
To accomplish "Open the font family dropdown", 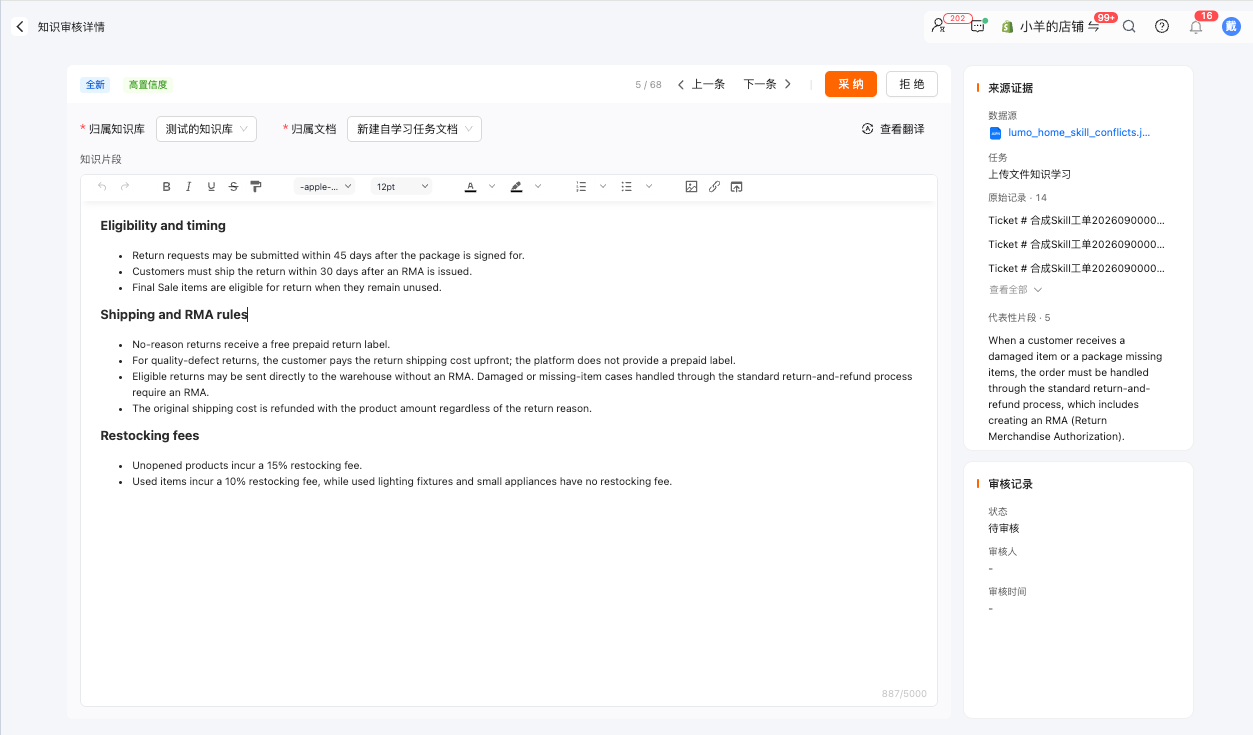I will pyautogui.click(x=325, y=187).
